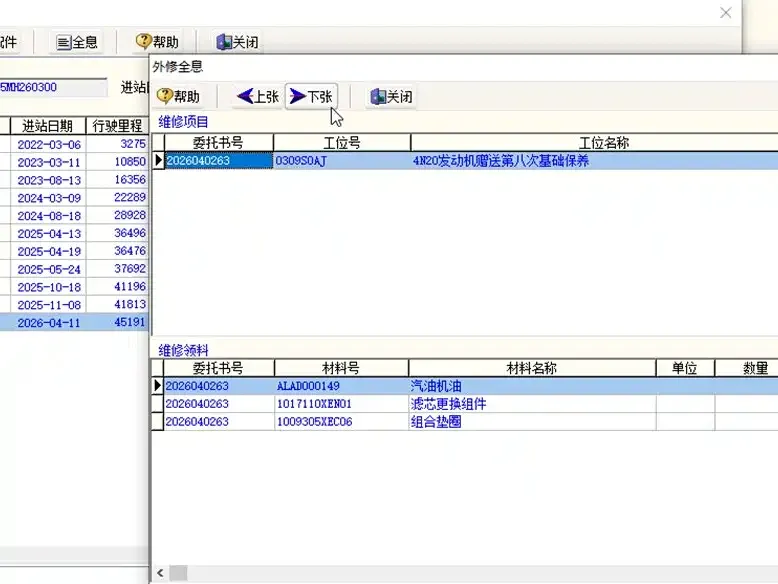Viewport: 778px width, 584px height.
Task: Select visit date 2025-11-08
Action: (49, 305)
